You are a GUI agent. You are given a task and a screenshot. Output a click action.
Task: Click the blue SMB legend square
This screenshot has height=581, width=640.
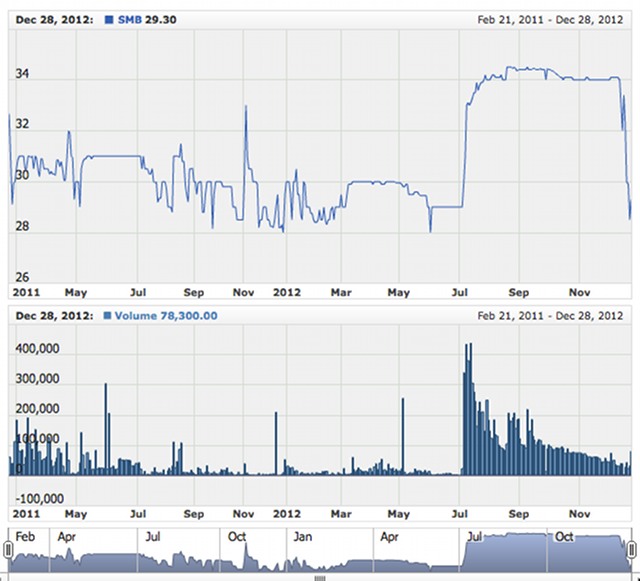109,20
